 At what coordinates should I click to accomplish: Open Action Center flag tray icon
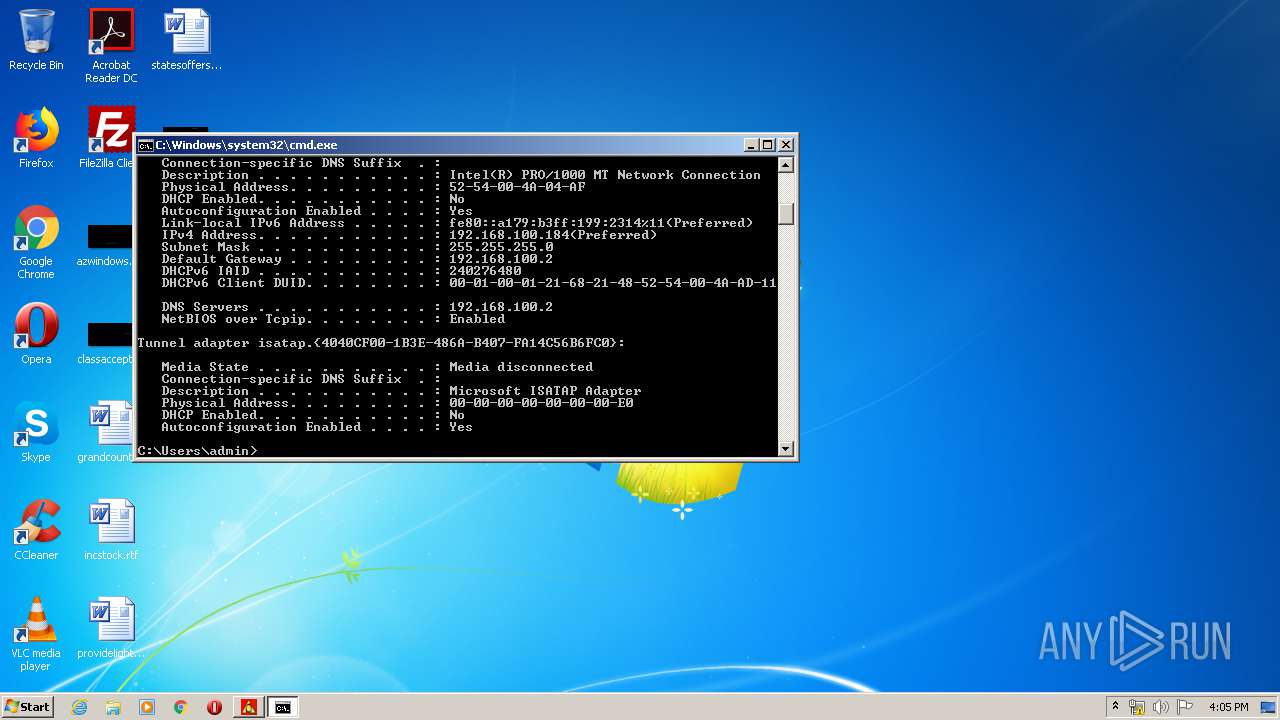click(x=1185, y=707)
